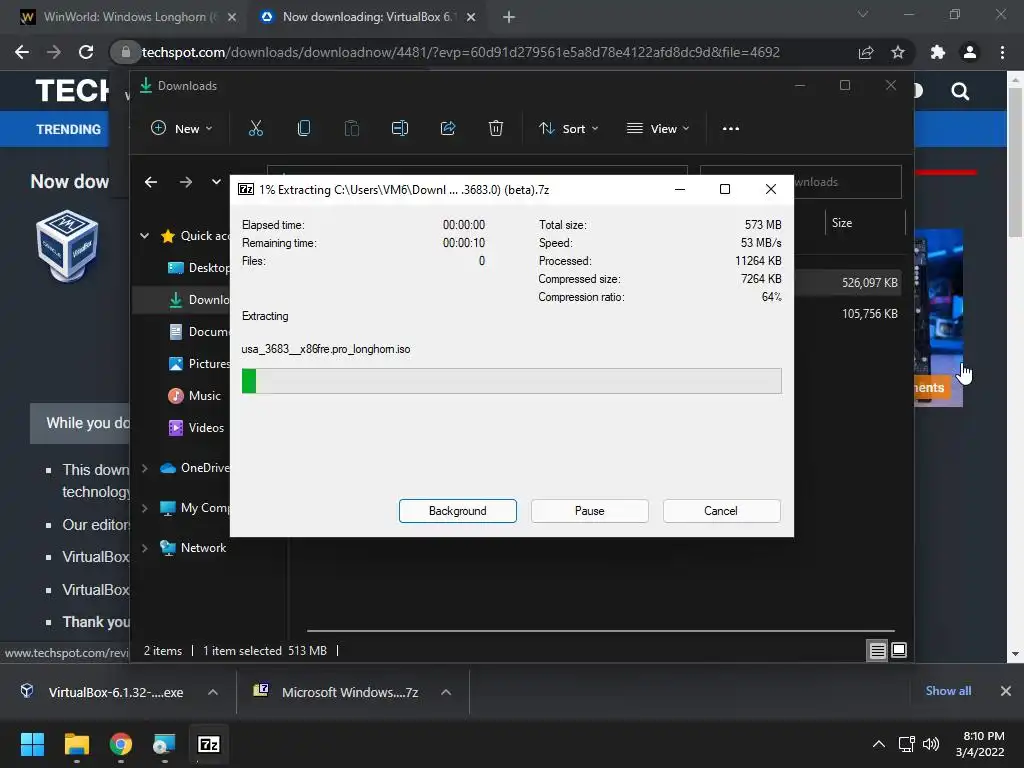This screenshot has height=768, width=1024.
Task: Click the 7-Zip taskbar icon
Action: pyautogui.click(x=209, y=744)
